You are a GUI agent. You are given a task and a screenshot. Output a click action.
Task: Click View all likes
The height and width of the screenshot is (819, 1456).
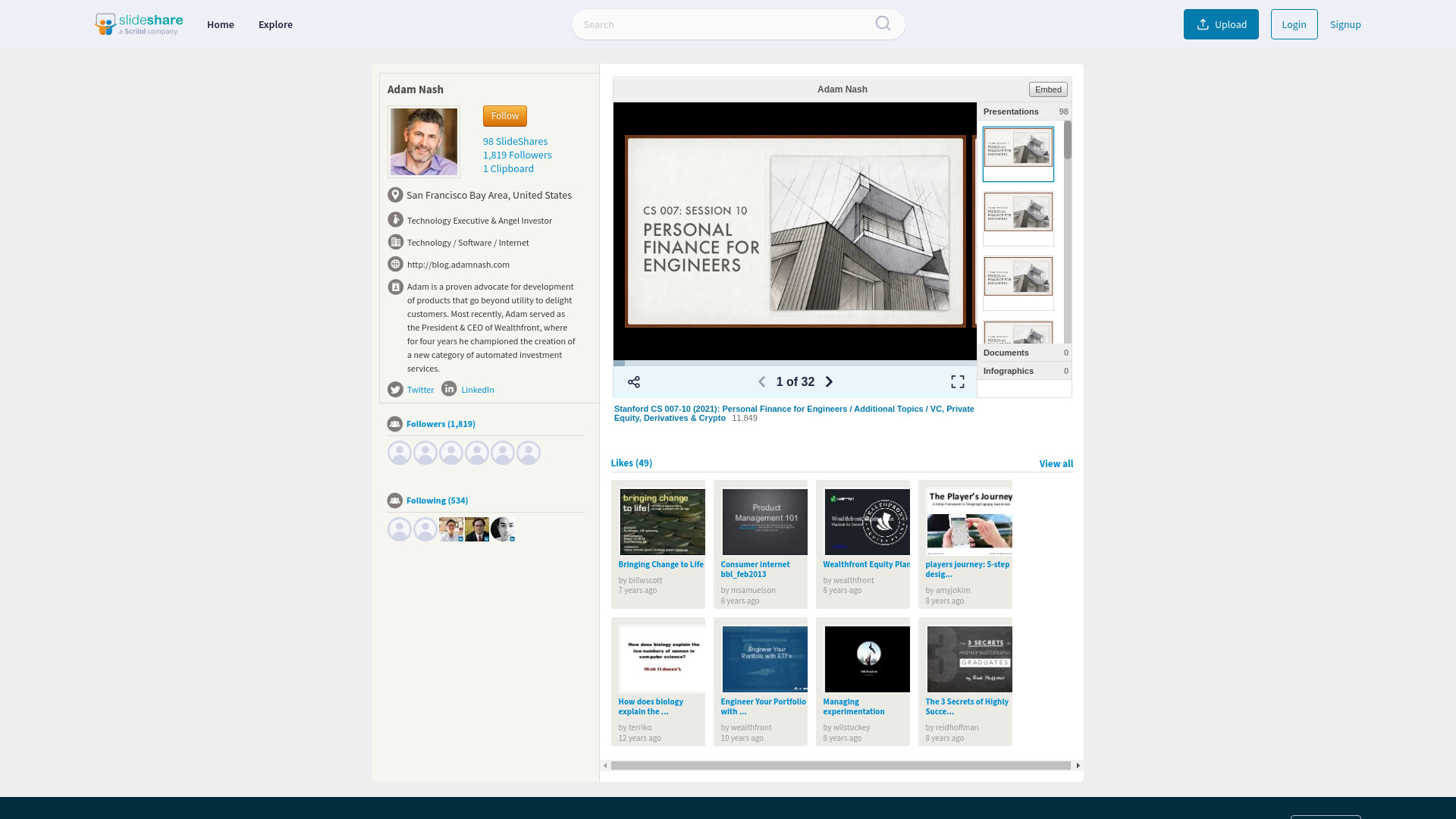pos(1056,464)
